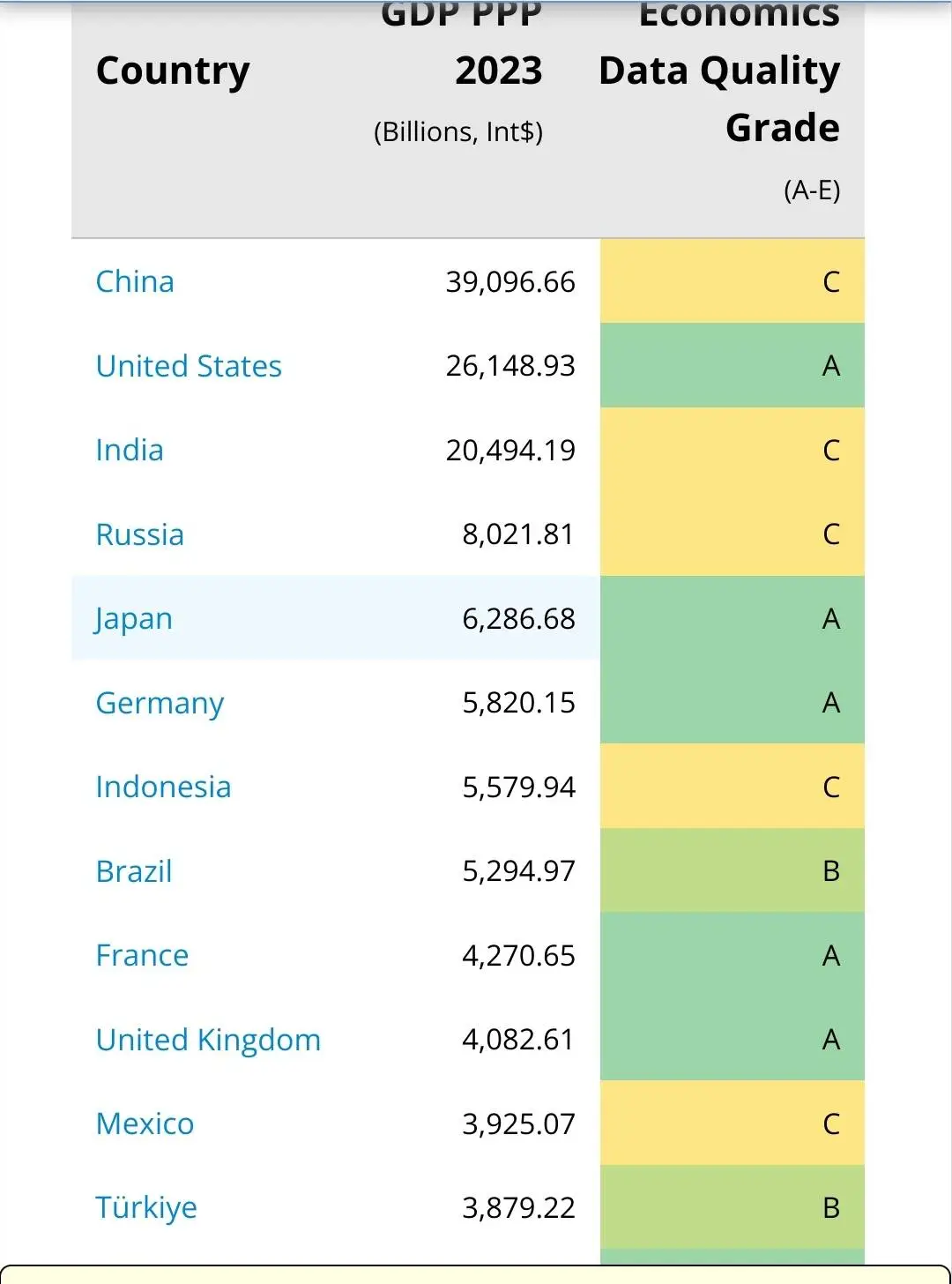Viewport: 952px width, 1284px height.
Task: Open the China country link
Action: (x=135, y=282)
